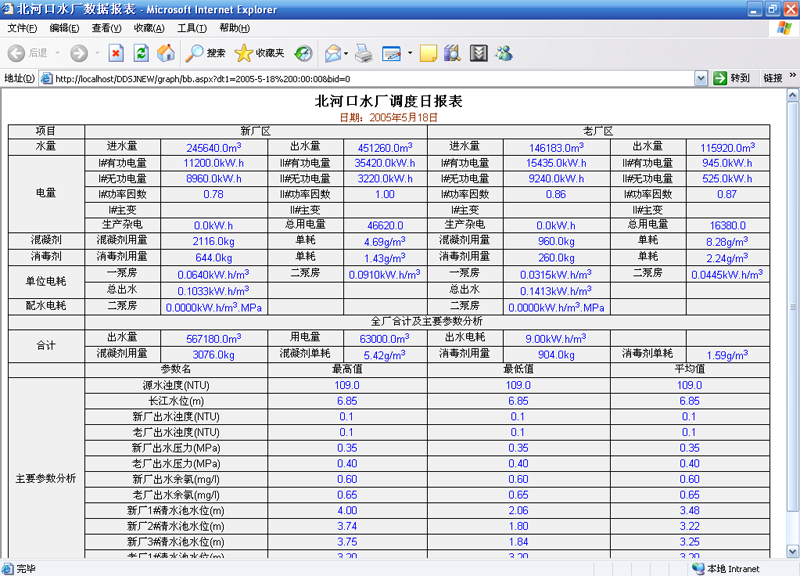800x576 pixels.
Task: Click the value 11200.0kW.h
Action: point(214,163)
